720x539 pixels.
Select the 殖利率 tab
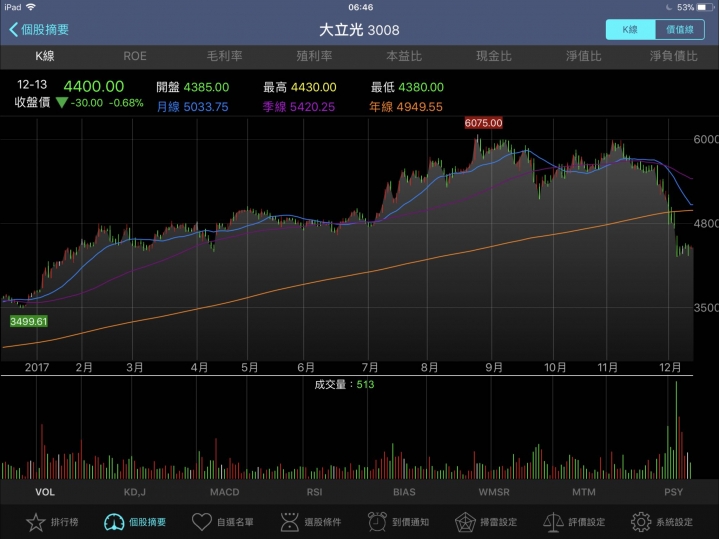(314, 56)
